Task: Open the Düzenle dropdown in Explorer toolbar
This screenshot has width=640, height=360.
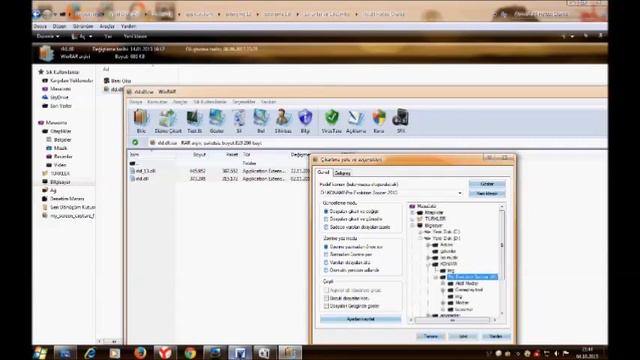Action: click(48, 36)
